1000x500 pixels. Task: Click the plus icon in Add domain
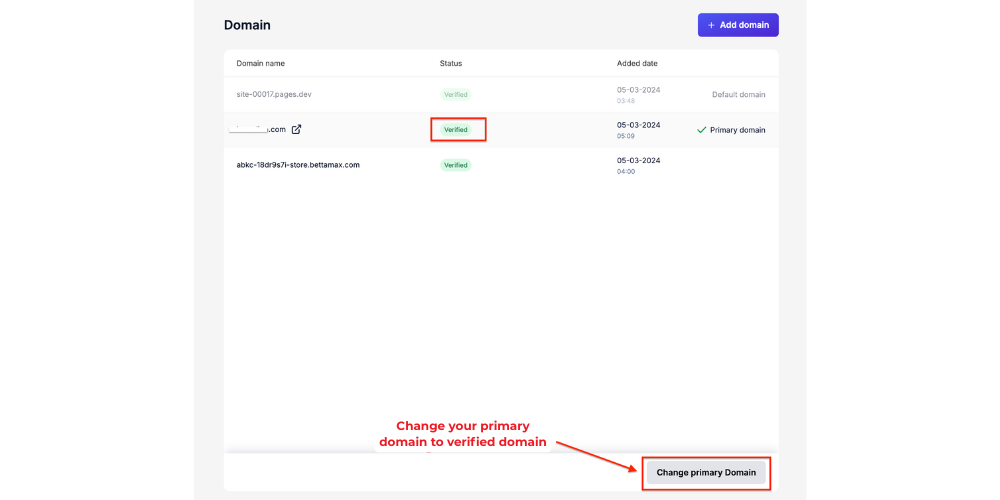711,25
